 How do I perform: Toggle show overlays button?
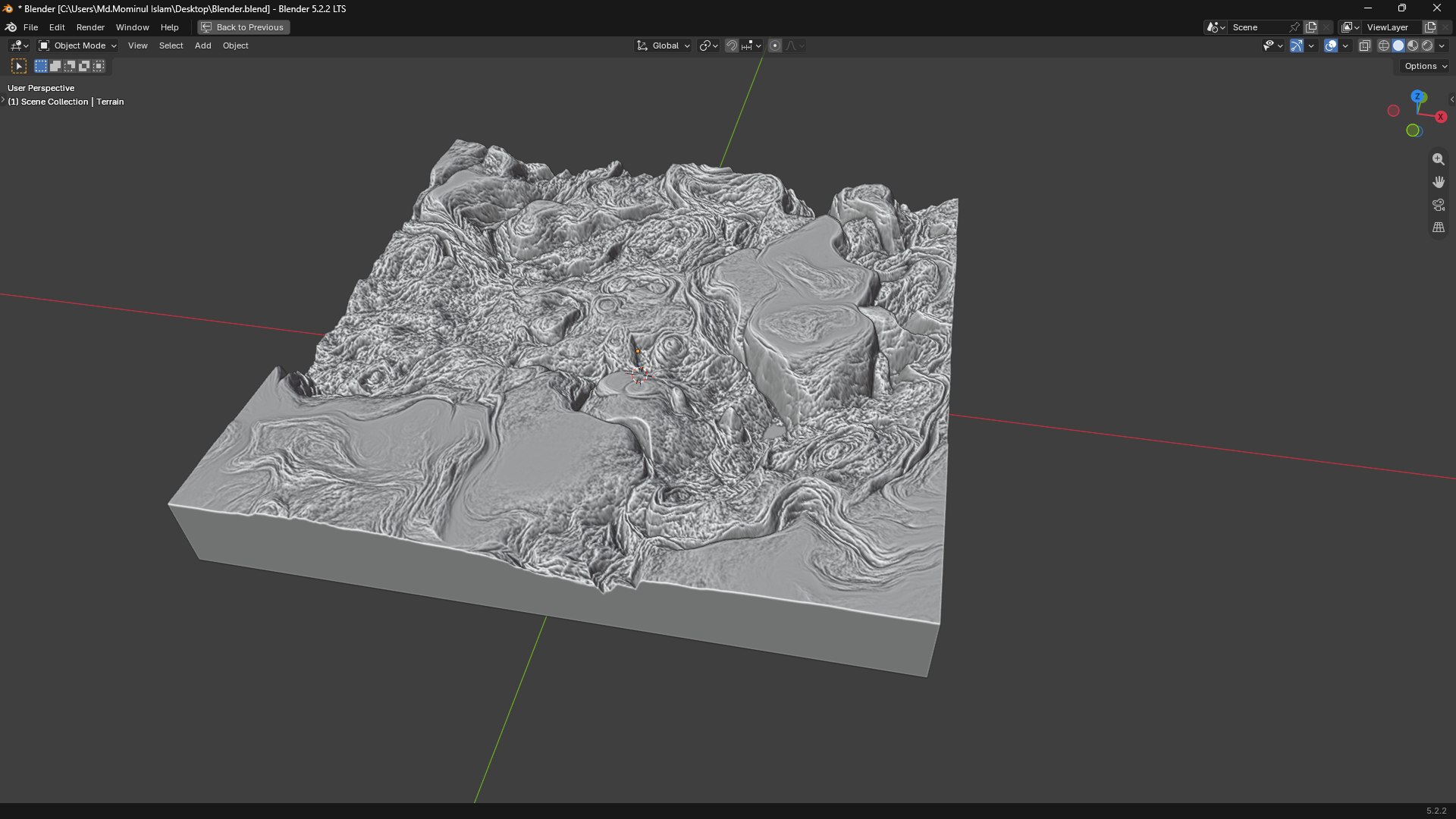tap(1330, 45)
